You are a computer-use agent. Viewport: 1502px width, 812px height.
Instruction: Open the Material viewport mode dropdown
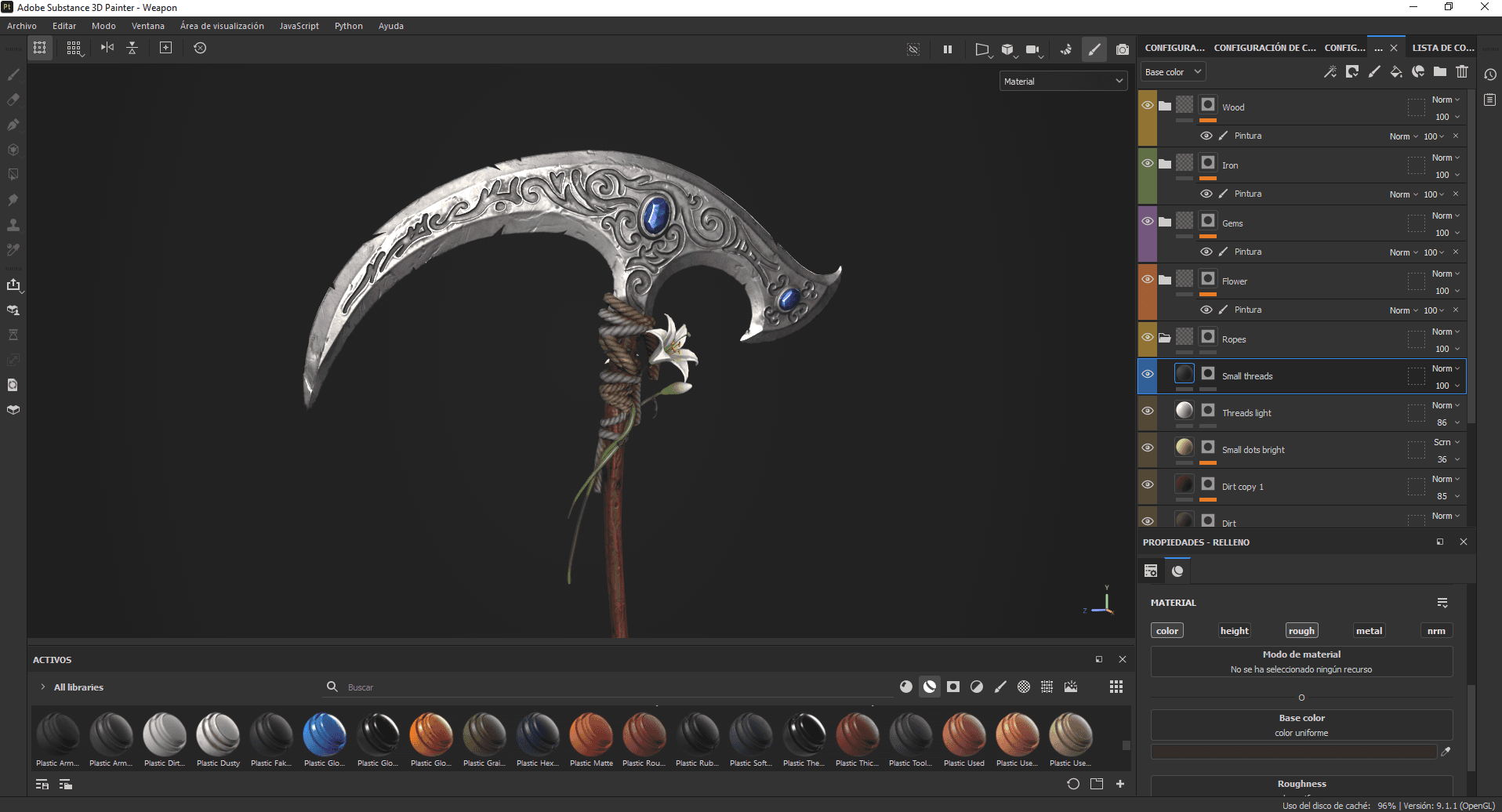point(1063,82)
